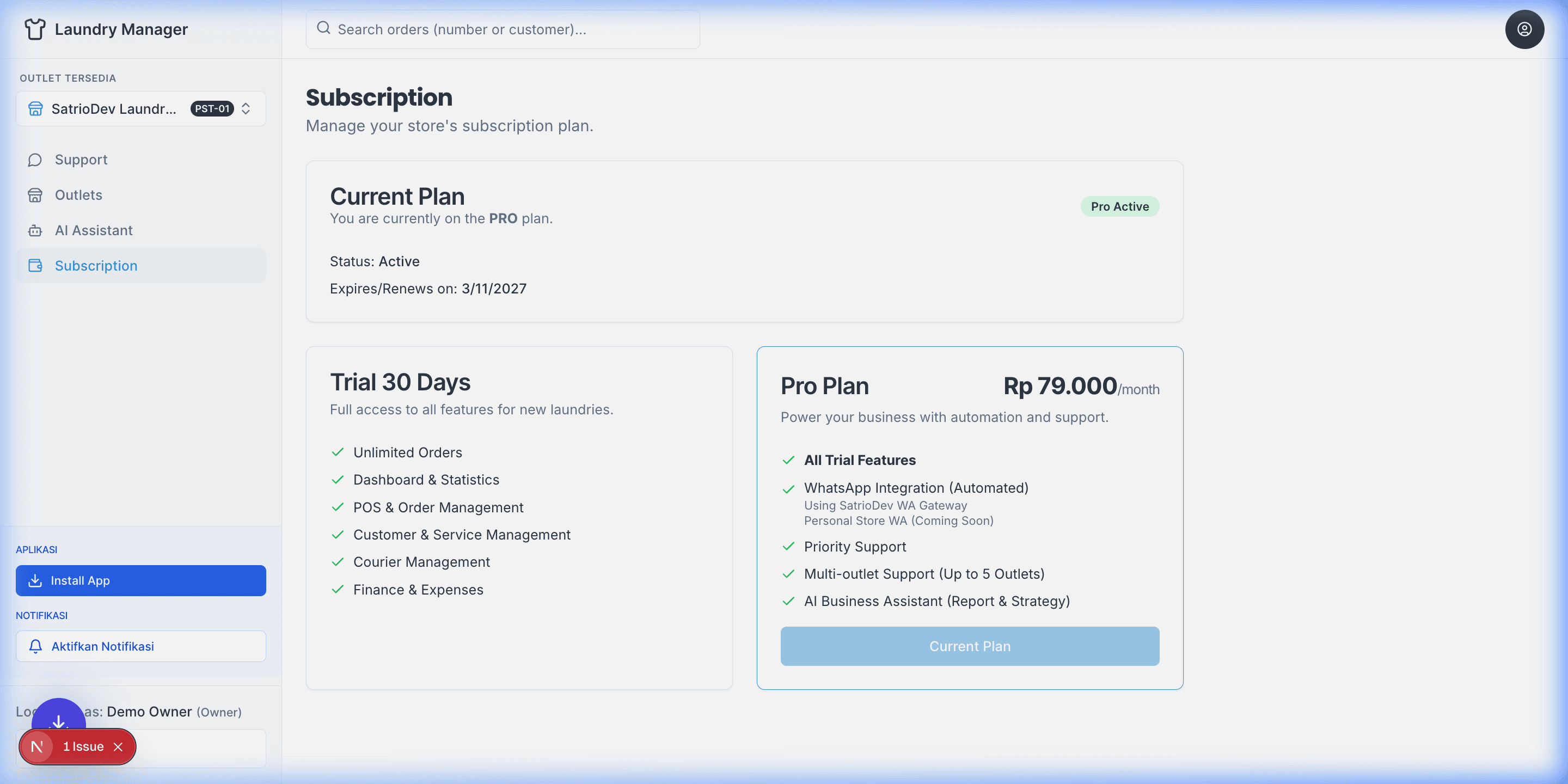Open the Support menu item
Viewport: 1568px width, 784px height.
(81, 160)
